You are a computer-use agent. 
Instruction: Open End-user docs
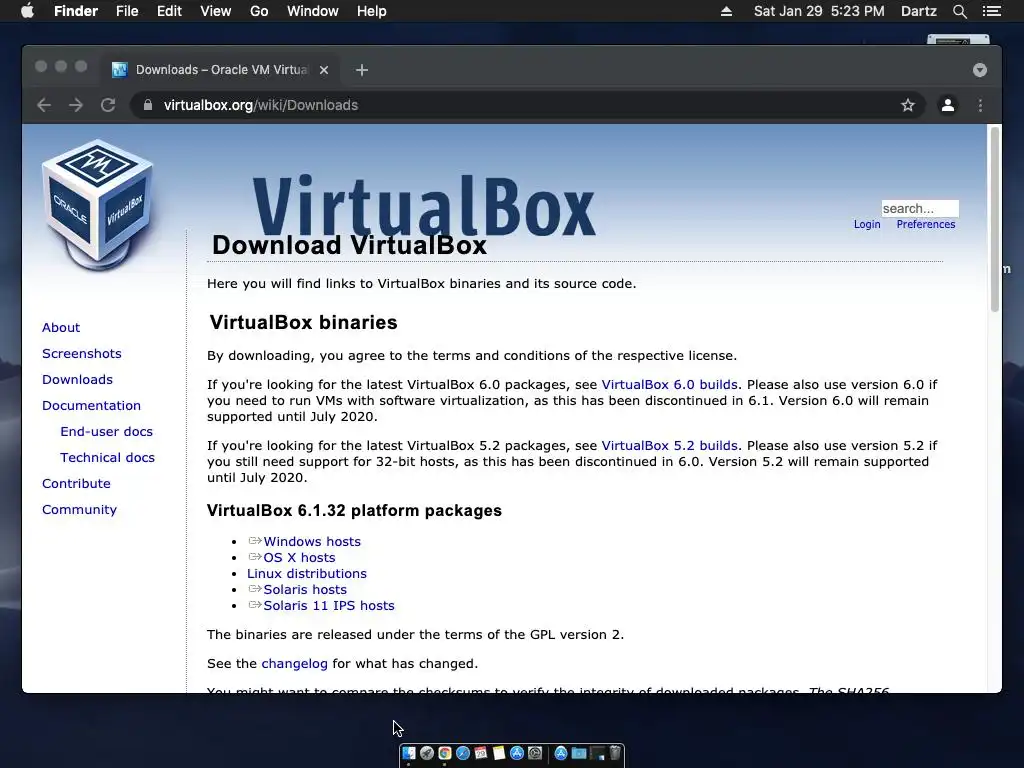point(106,432)
